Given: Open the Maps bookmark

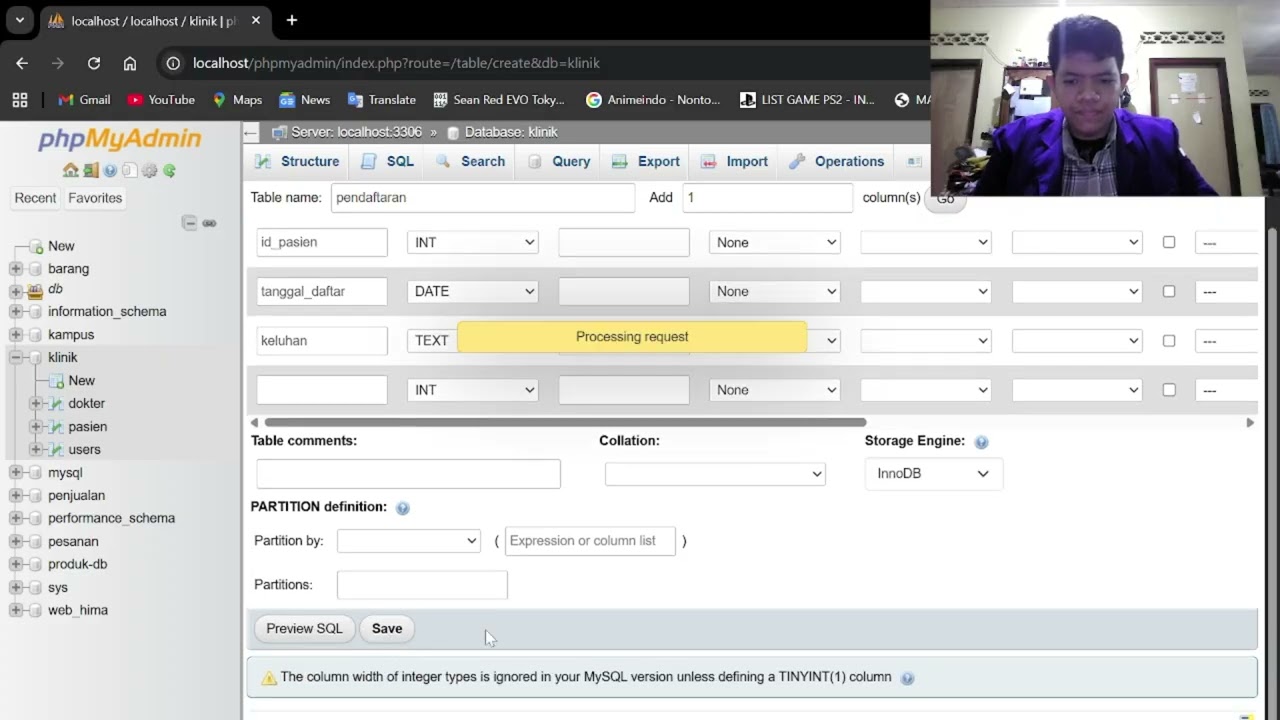Looking at the screenshot, I should pyautogui.click(x=237, y=99).
